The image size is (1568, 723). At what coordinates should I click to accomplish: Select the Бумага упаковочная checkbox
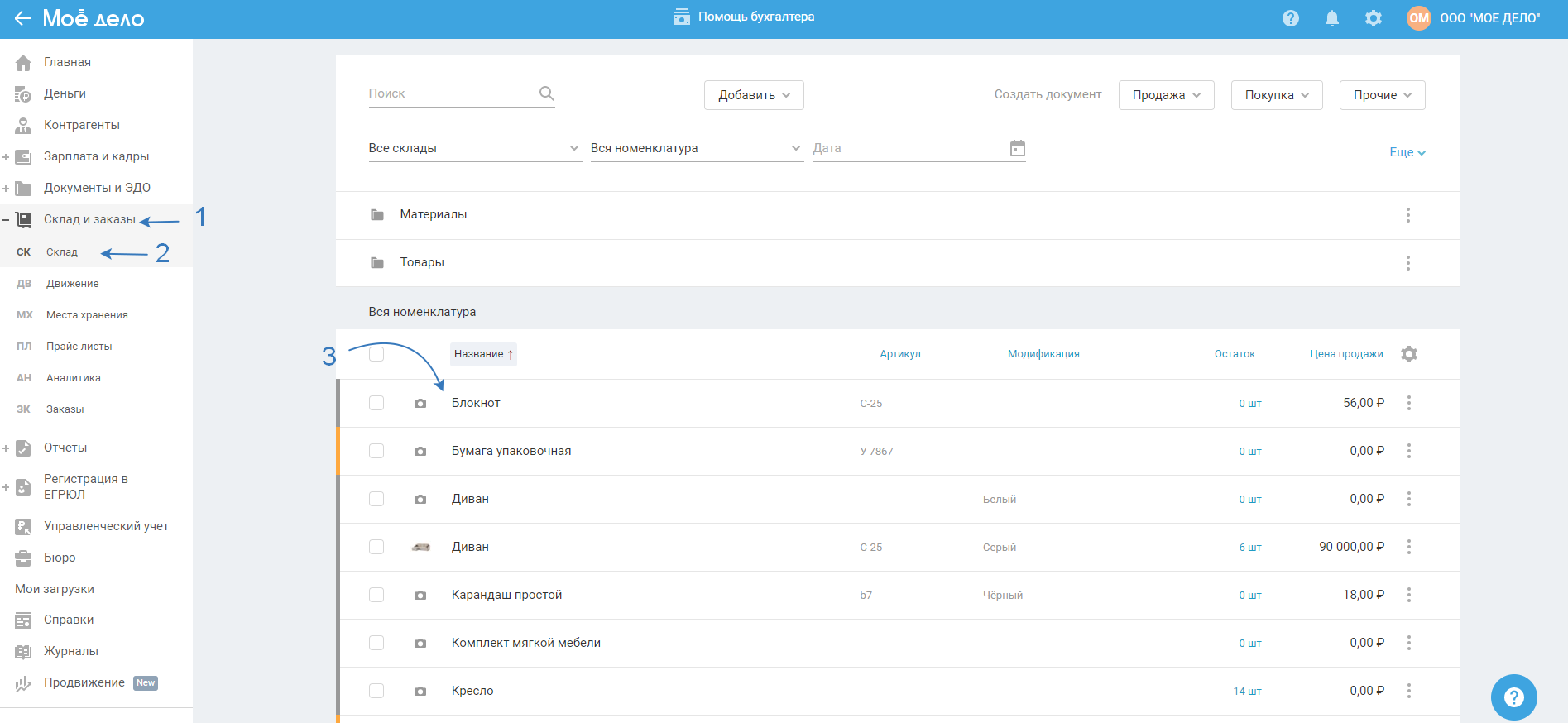coord(376,451)
